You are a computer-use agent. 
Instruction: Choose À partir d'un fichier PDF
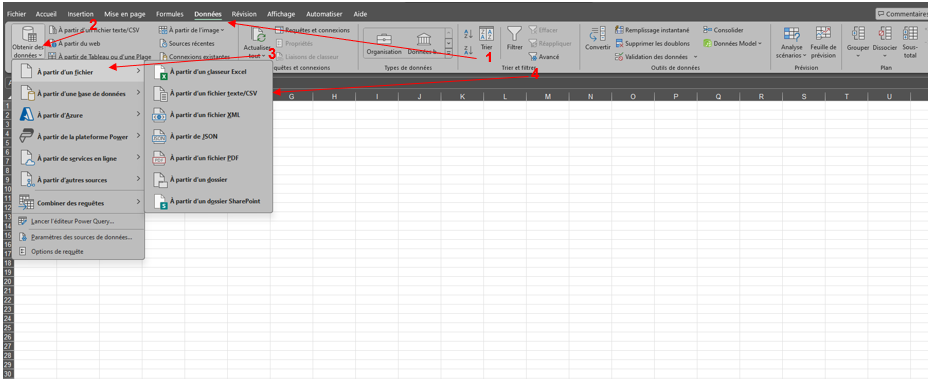[209, 158]
